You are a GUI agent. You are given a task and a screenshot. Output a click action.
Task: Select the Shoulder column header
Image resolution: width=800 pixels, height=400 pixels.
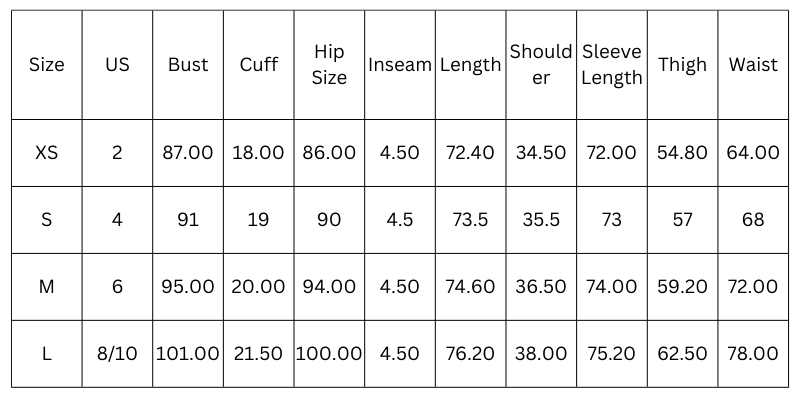(541, 65)
